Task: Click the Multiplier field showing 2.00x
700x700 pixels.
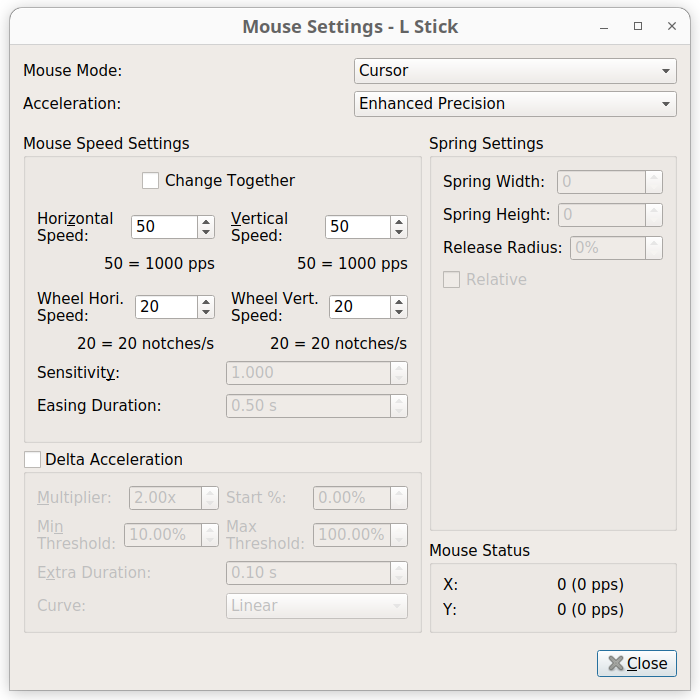Action: click(166, 498)
